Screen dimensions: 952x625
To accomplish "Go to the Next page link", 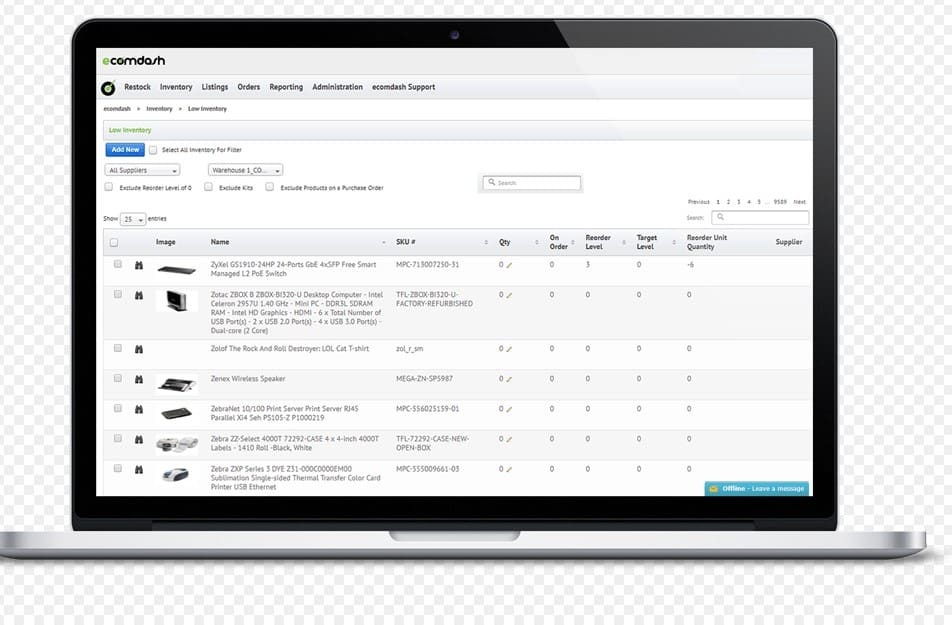I will (x=799, y=202).
